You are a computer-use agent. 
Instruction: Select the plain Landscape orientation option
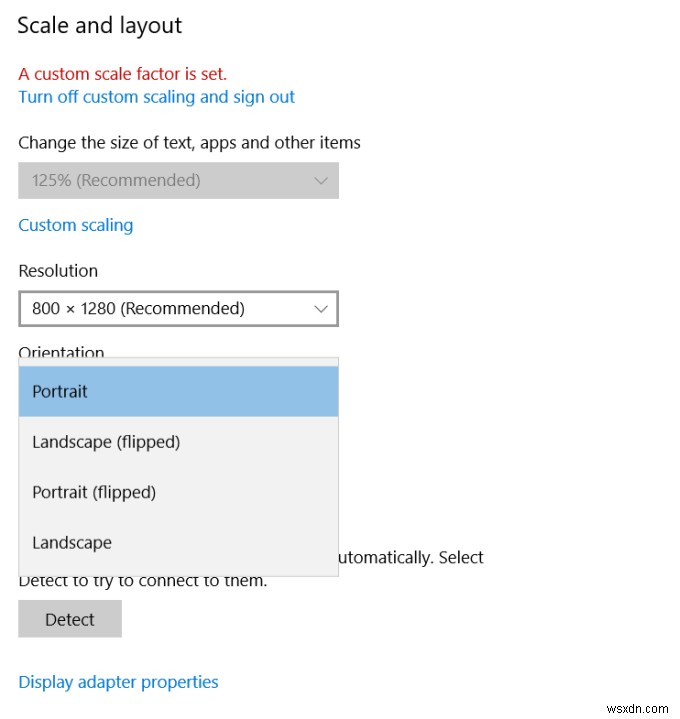coord(178,542)
